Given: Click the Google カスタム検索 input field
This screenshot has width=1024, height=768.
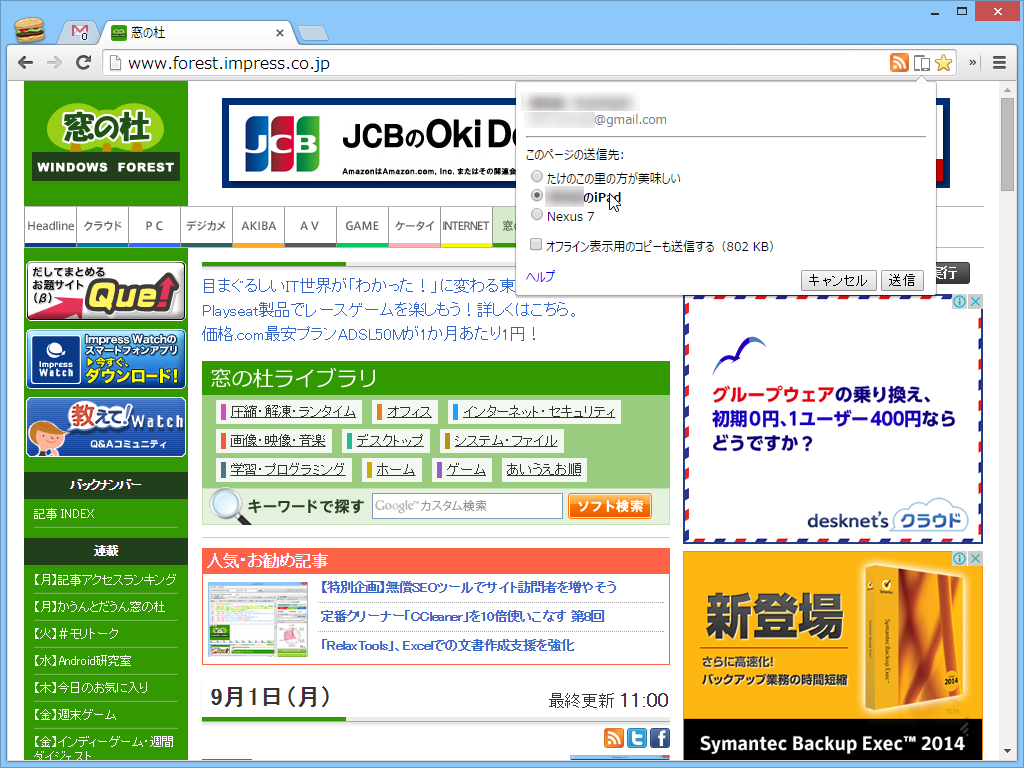Looking at the screenshot, I should click(x=467, y=505).
